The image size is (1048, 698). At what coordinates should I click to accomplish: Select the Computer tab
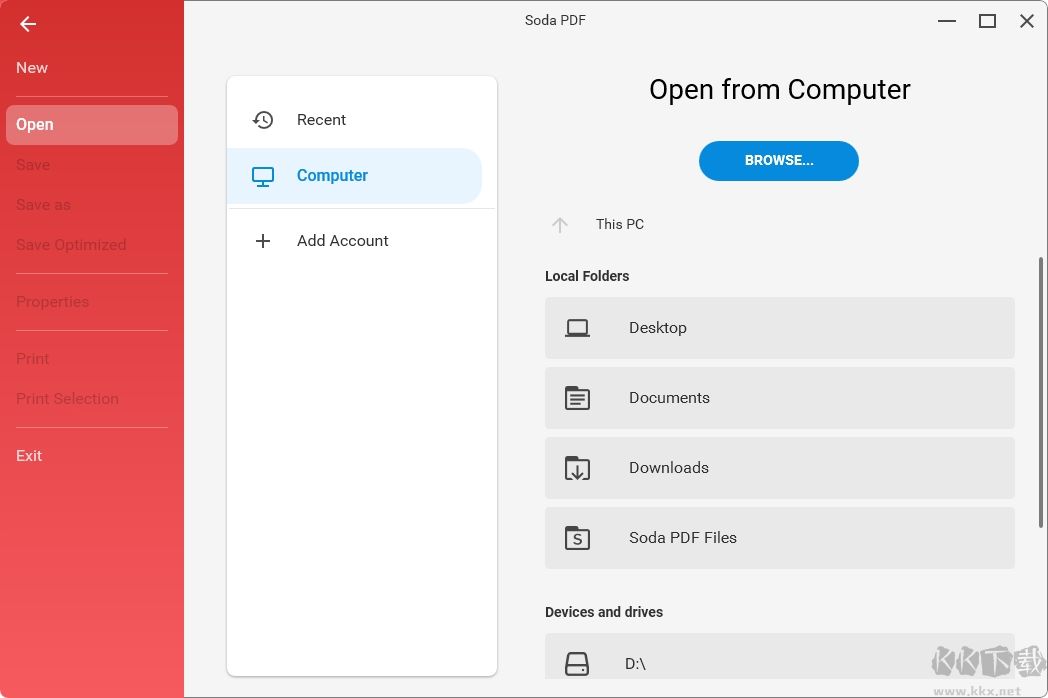pyautogui.click(x=354, y=176)
